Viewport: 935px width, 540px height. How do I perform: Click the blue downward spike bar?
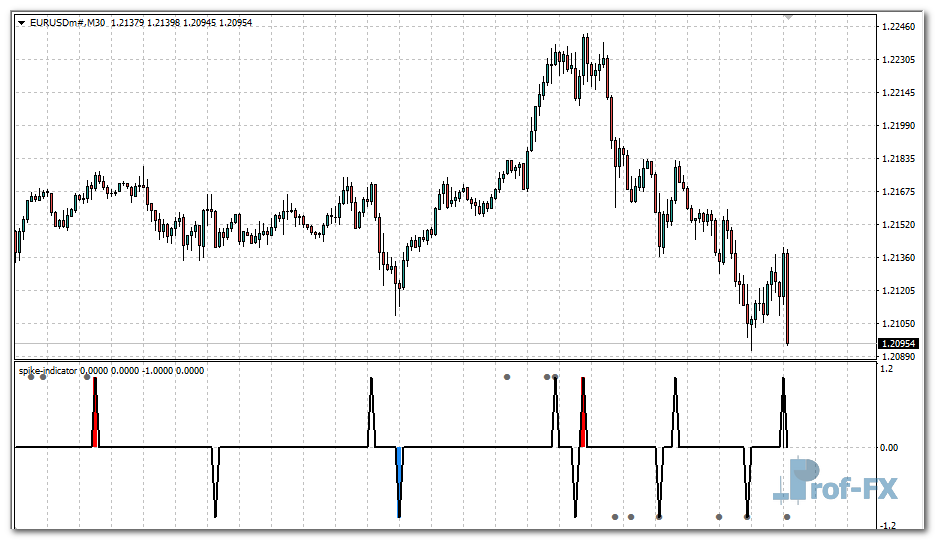pyautogui.click(x=399, y=465)
